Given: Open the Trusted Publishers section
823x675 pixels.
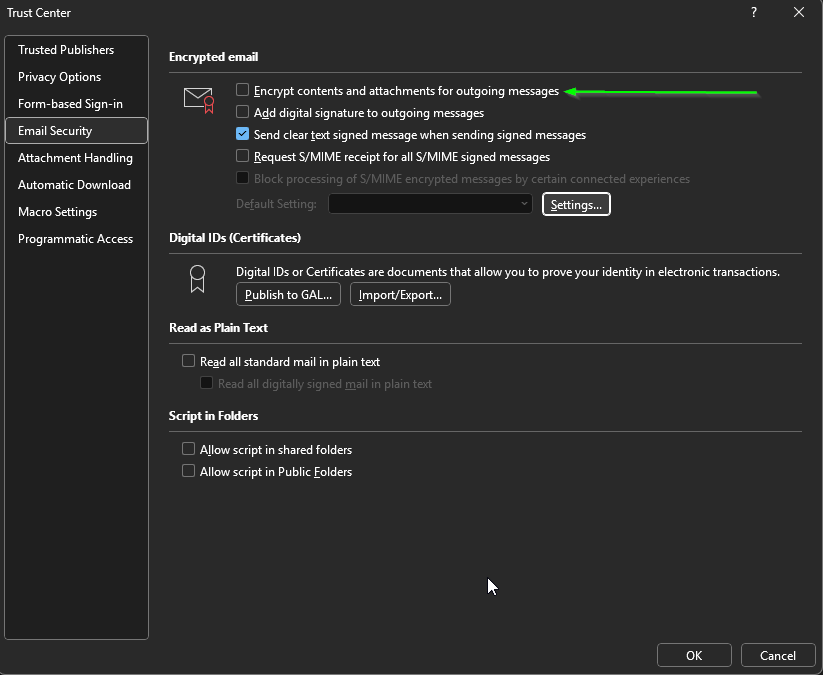Looking at the screenshot, I should pyautogui.click(x=66, y=50).
